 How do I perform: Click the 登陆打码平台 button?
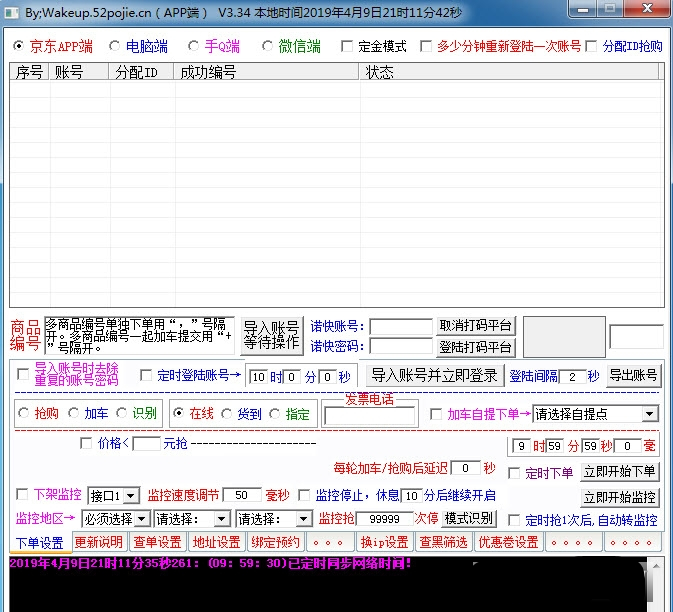476,347
